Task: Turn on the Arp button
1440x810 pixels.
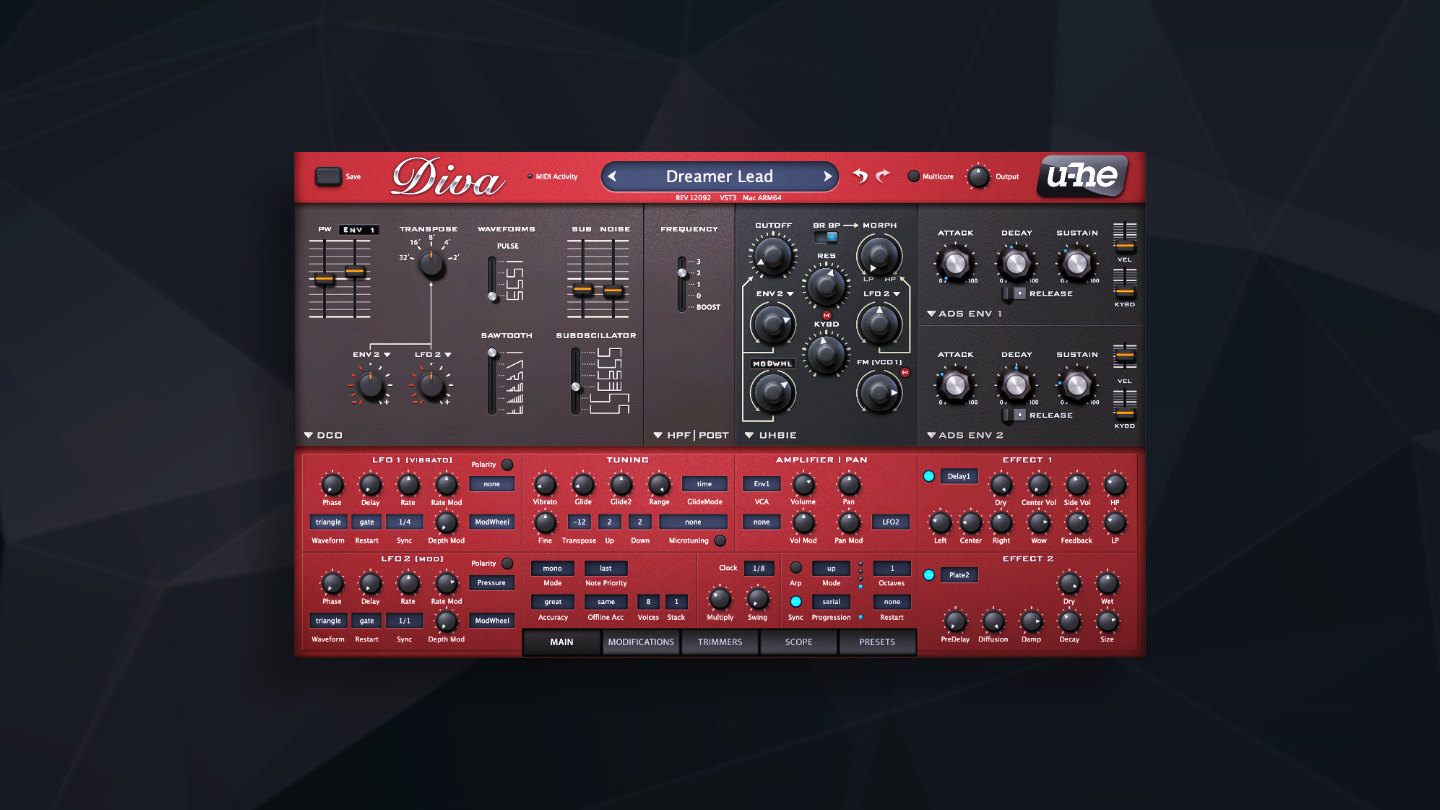Action: pos(796,568)
